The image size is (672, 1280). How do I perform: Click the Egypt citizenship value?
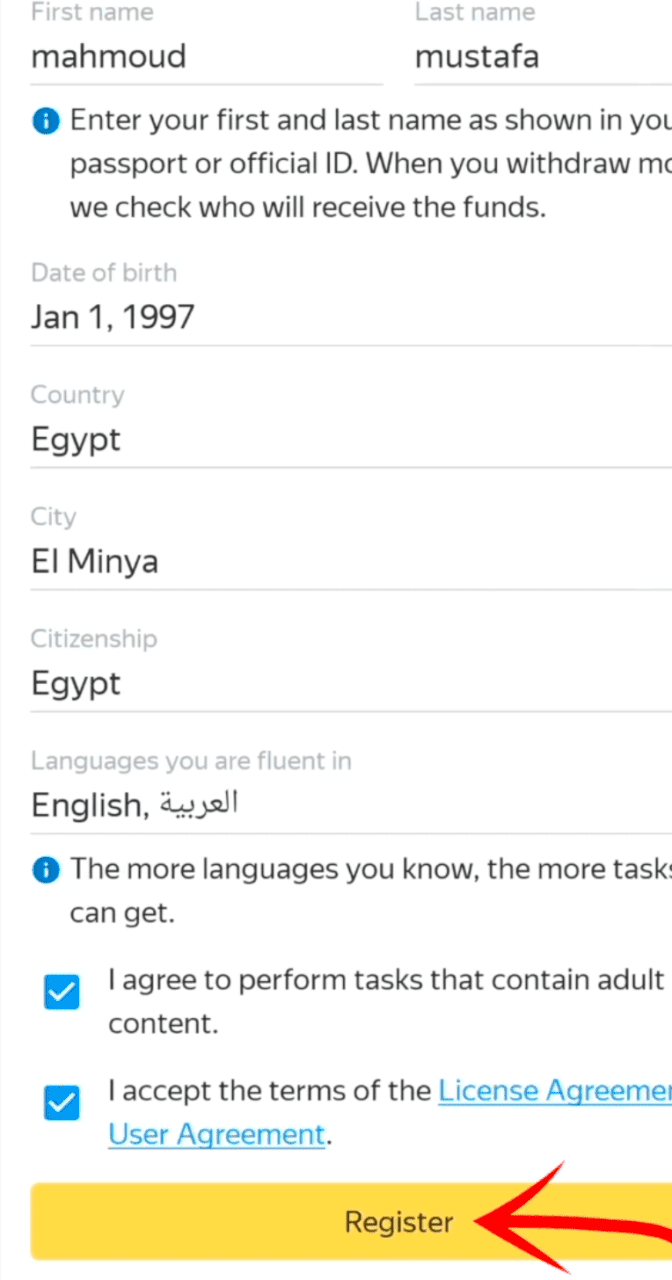[76, 683]
